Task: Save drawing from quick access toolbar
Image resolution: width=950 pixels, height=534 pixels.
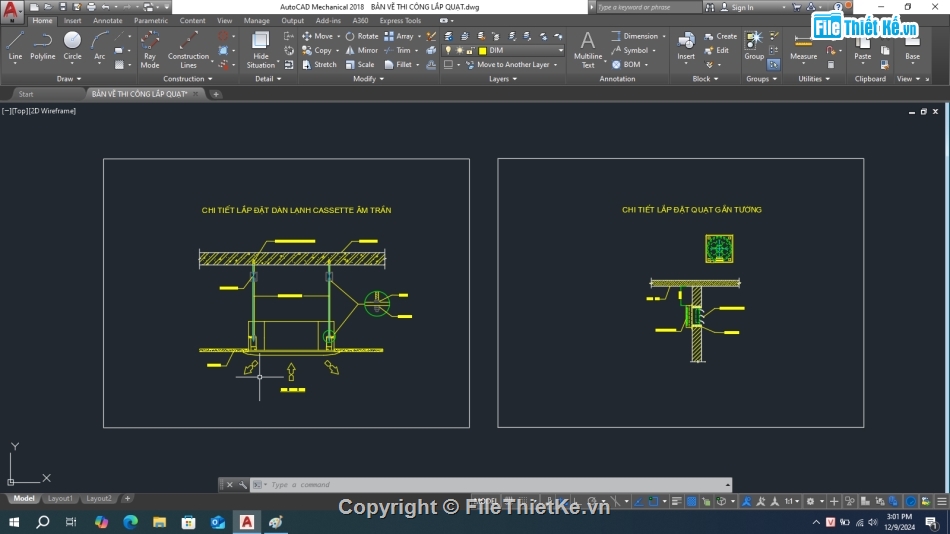Action: (x=62, y=7)
